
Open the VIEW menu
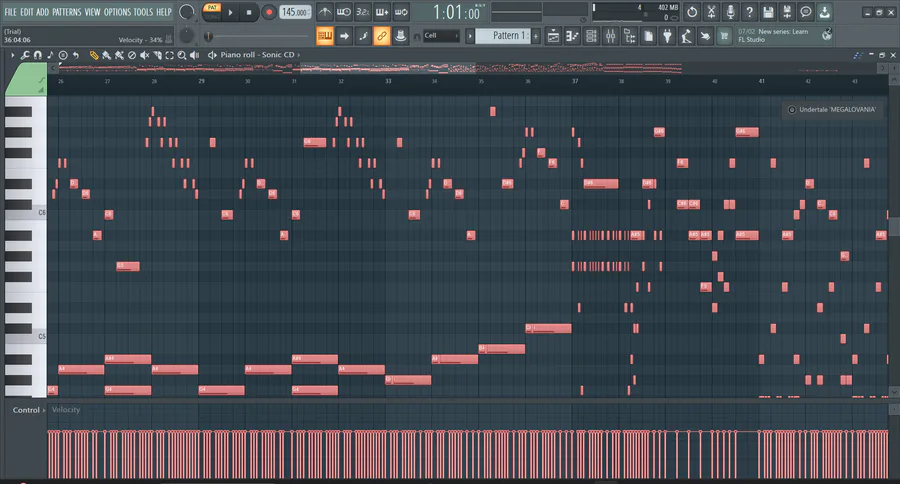(x=92, y=11)
